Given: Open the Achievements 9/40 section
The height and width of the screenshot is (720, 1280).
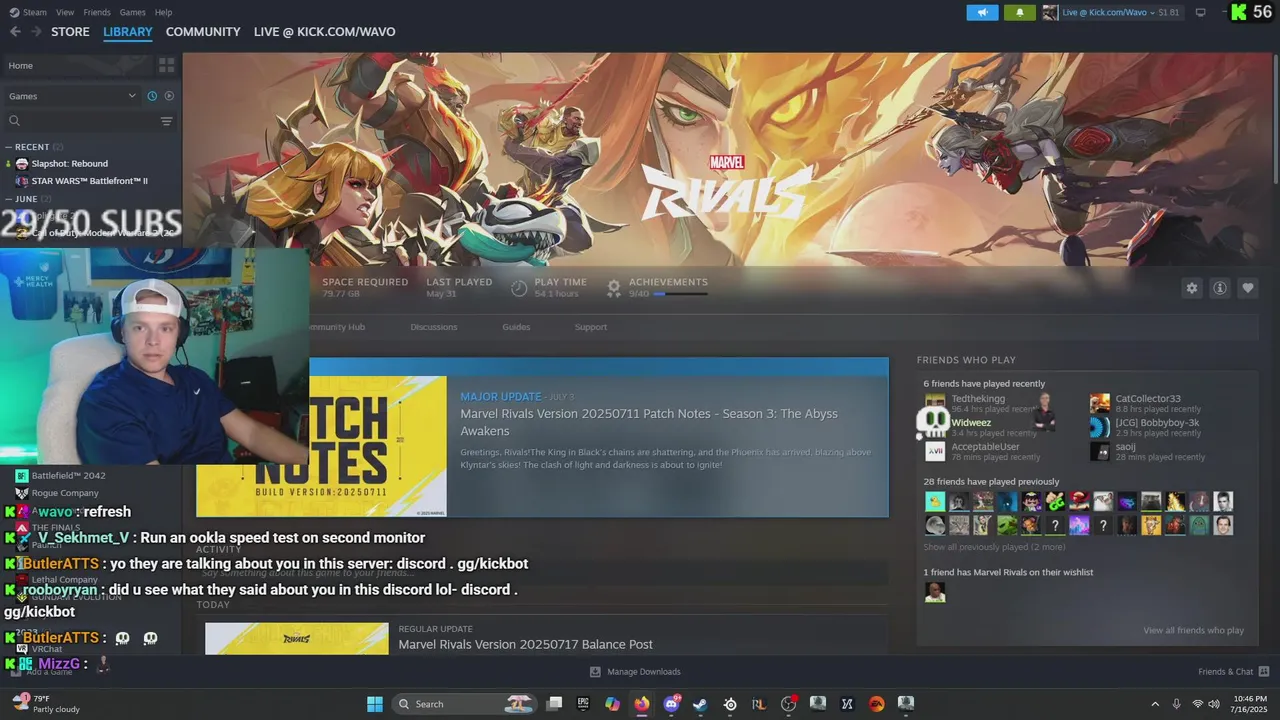Looking at the screenshot, I should point(657,287).
